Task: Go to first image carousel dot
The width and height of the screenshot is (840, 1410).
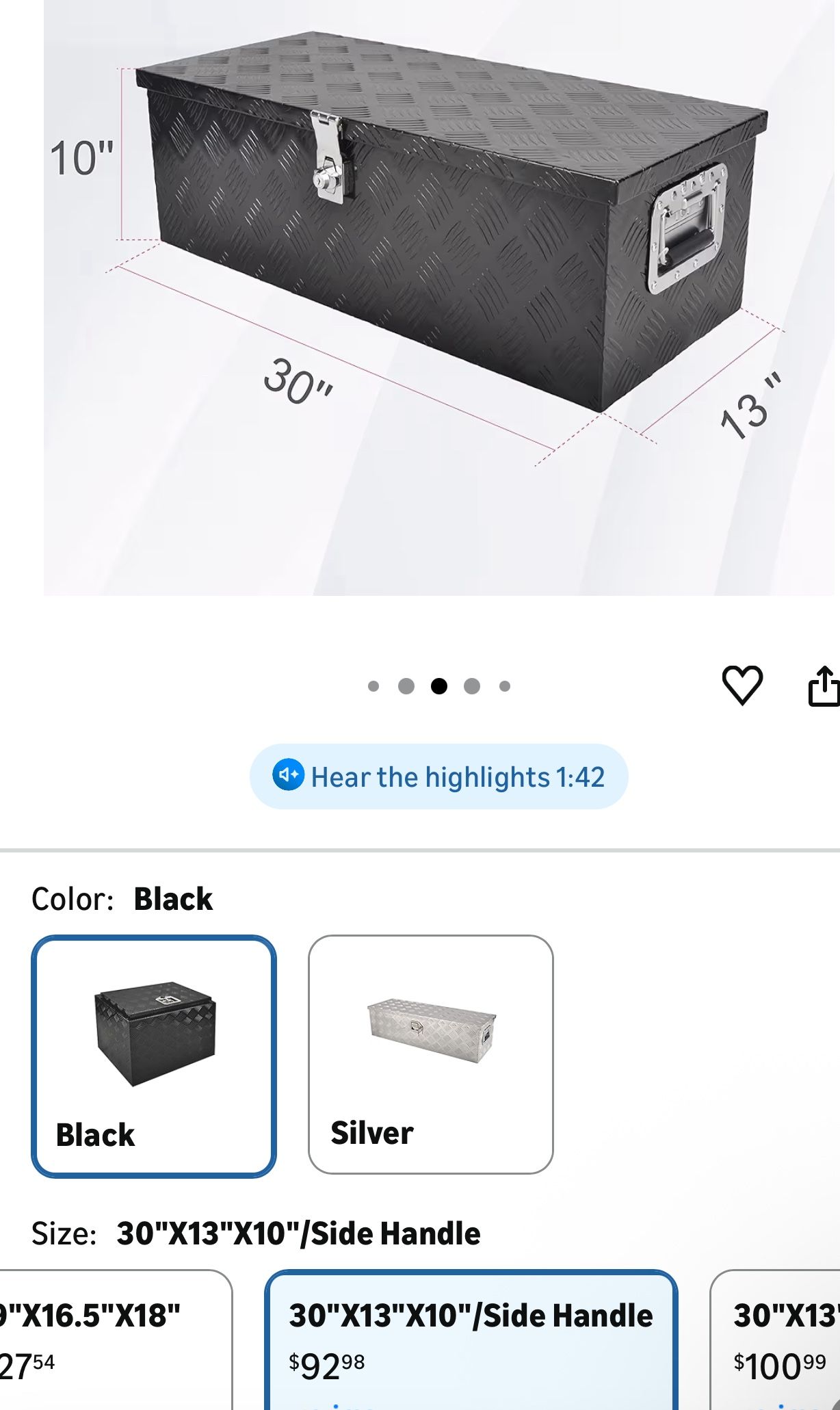Action: (x=373, y=686)
